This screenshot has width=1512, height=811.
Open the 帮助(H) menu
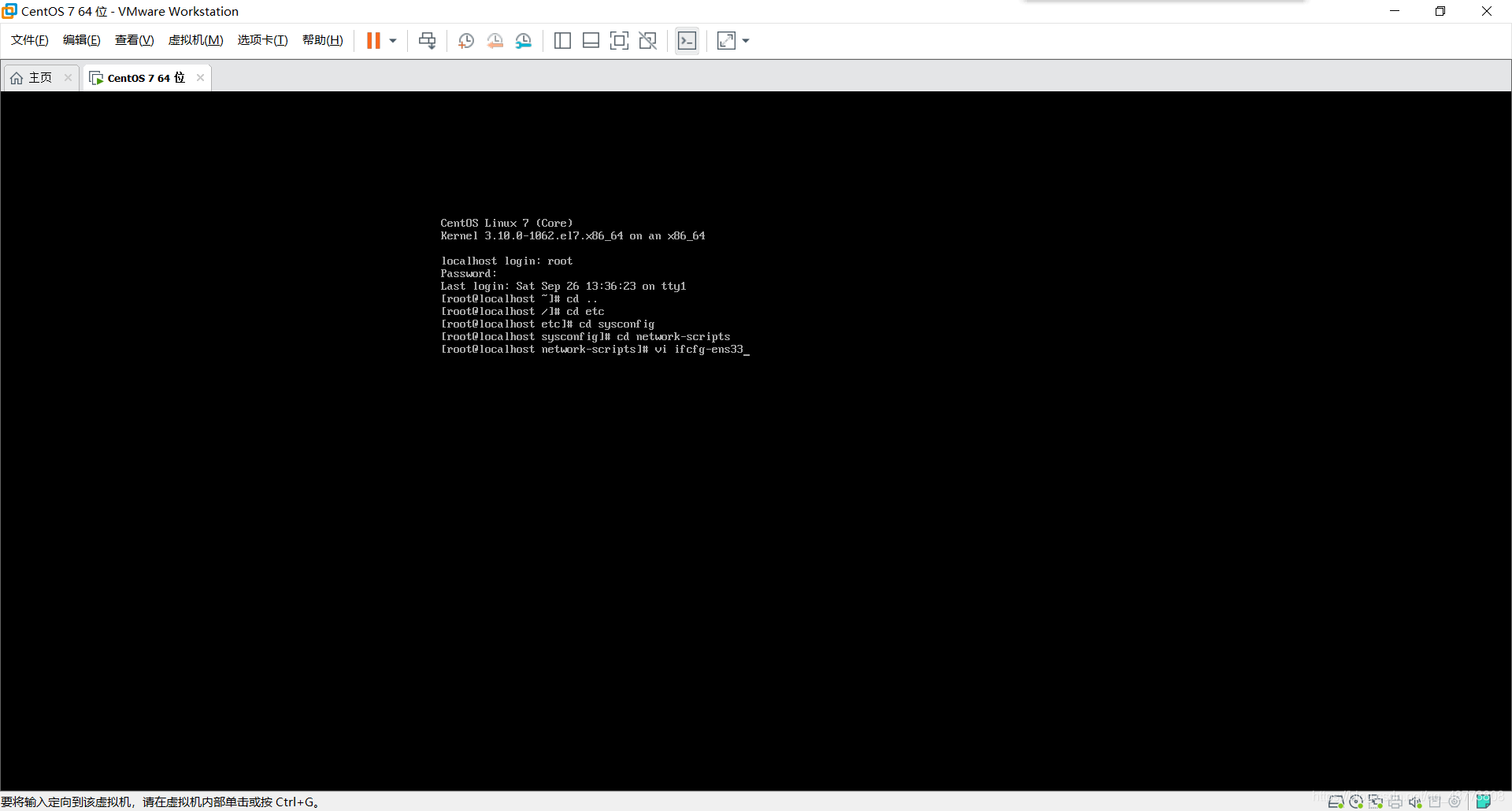pyautogui.click(x=323, y=40)
